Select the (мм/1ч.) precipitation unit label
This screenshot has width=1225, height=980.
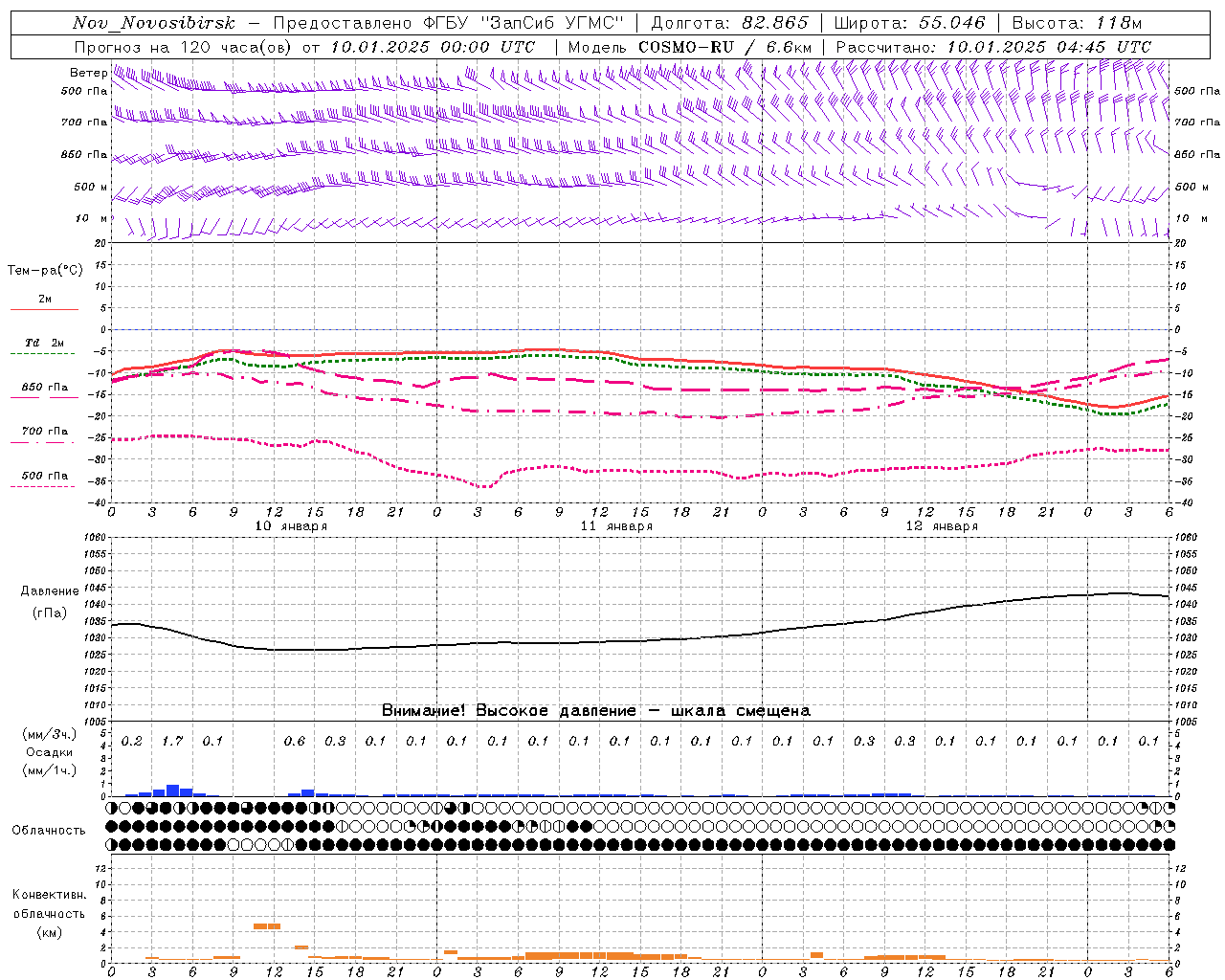click(50, 769)
